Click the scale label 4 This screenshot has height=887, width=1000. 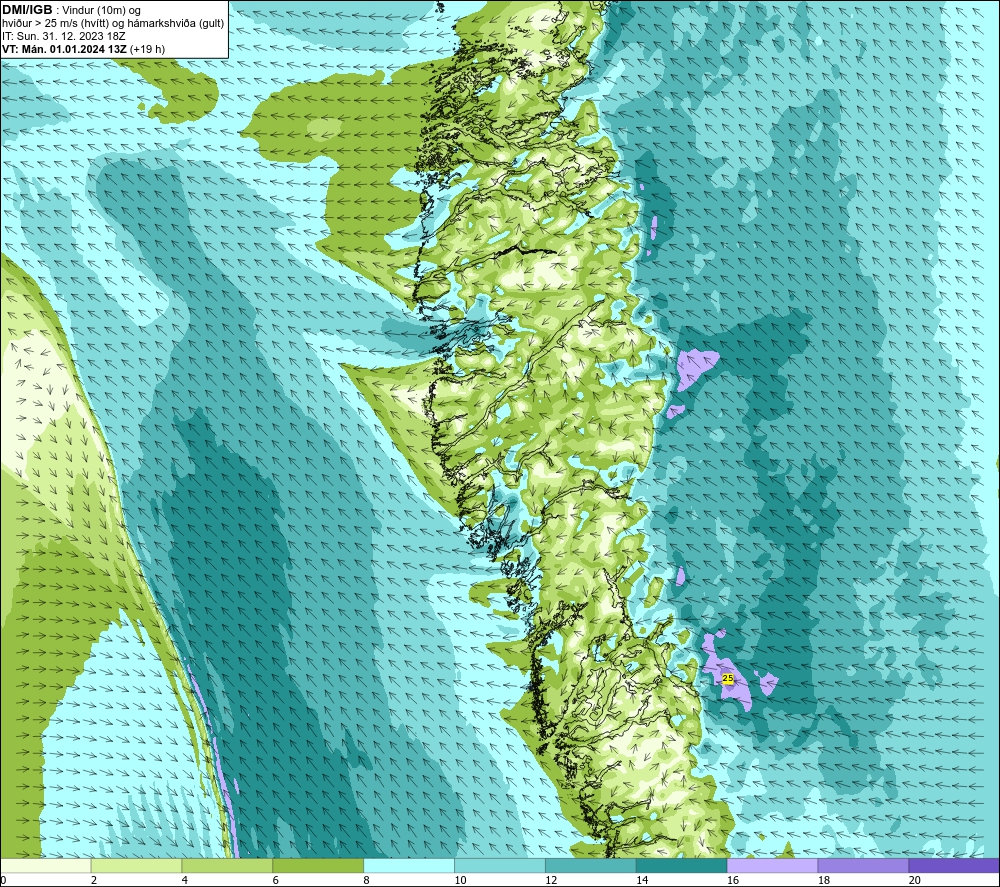[x=184, y=880]
